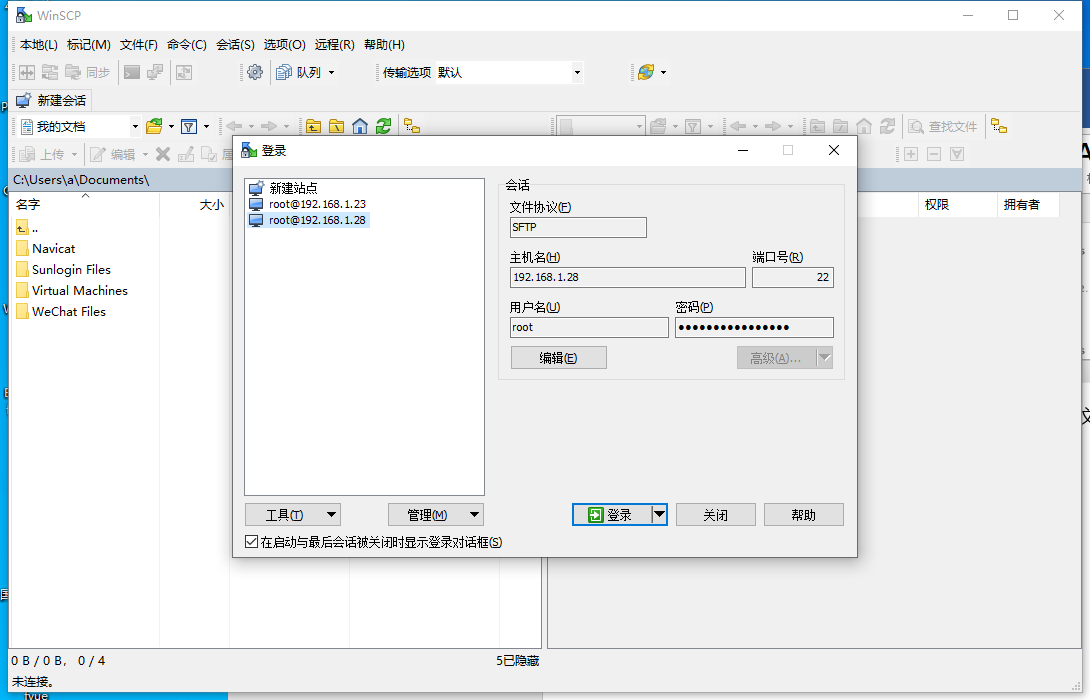
Task: Open the queue (队列) icon
Action: click(x=284, y=72)
